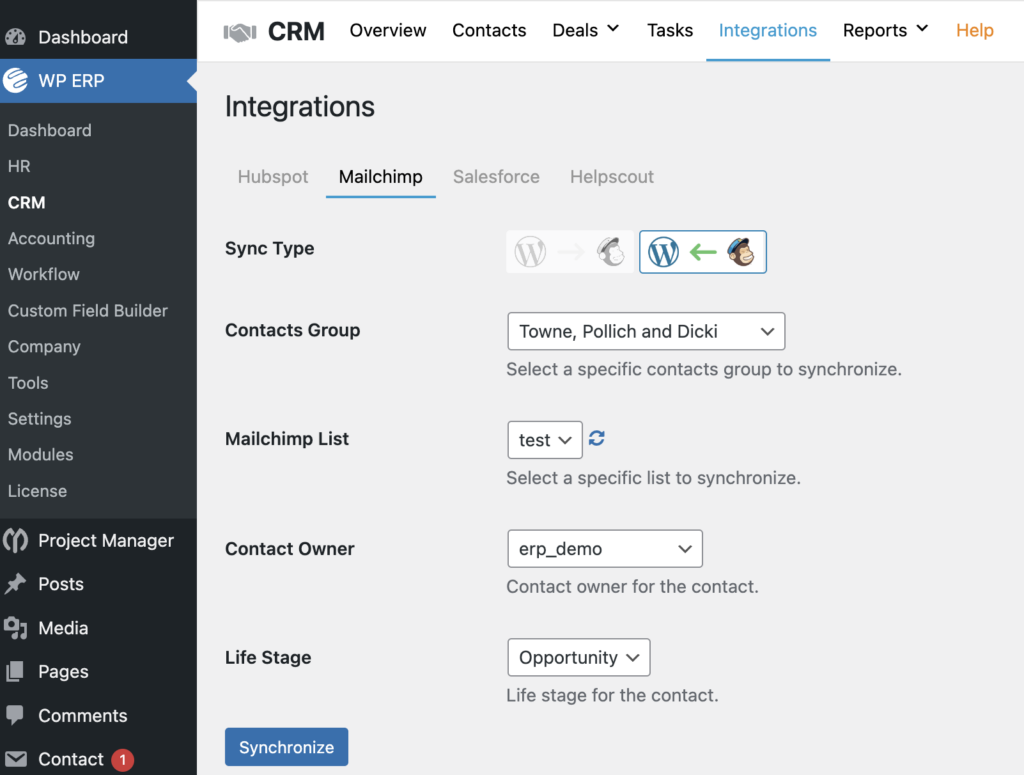This screenshot has height=775, width=1024.
Task: Open Contacts in CRM navigation
Action: (x=489, y=30)
